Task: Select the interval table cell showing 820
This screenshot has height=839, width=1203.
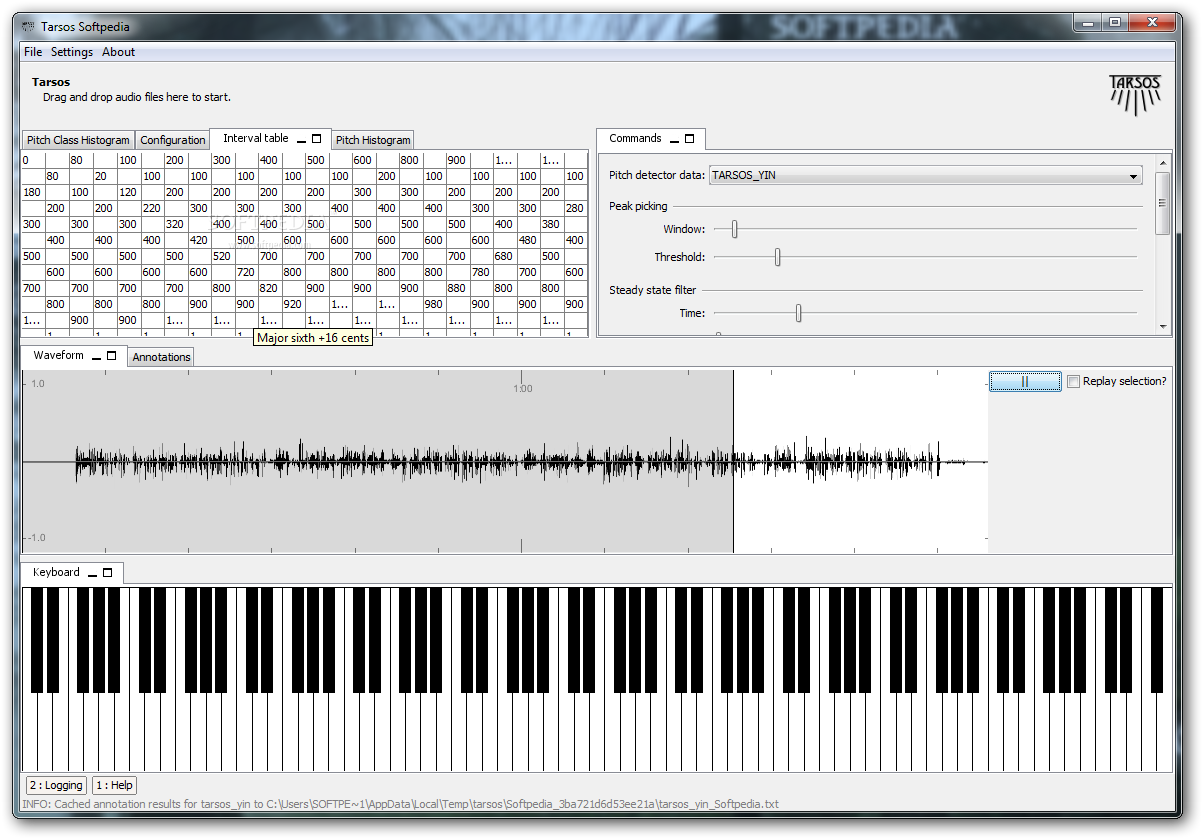Action: click(269, 288)
